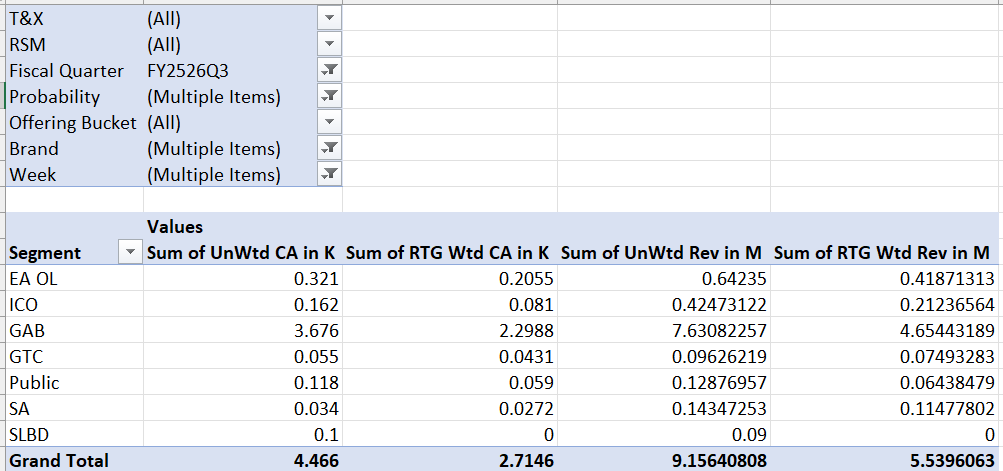This screenshot has width=1003, height=471.
Task: Select the Sum of UnWtd CA in K header
Action: pyautogui.click(x=243, y=253)
